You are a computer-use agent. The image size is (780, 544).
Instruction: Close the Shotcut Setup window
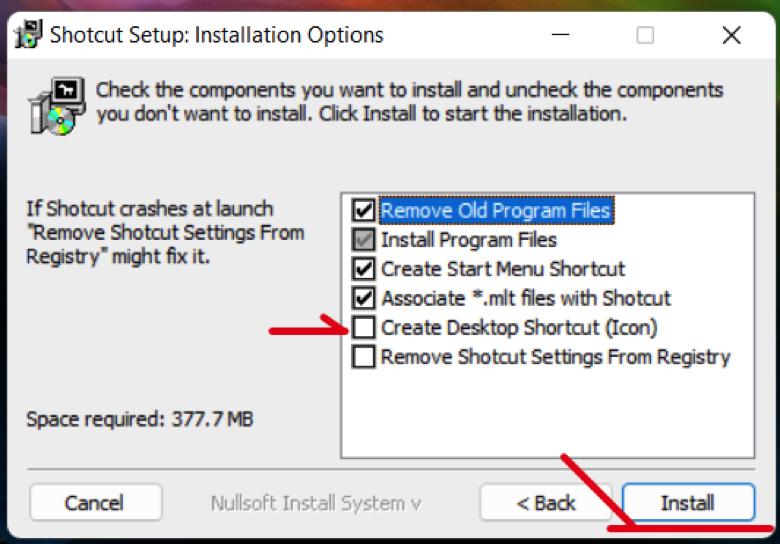(731, 35)
